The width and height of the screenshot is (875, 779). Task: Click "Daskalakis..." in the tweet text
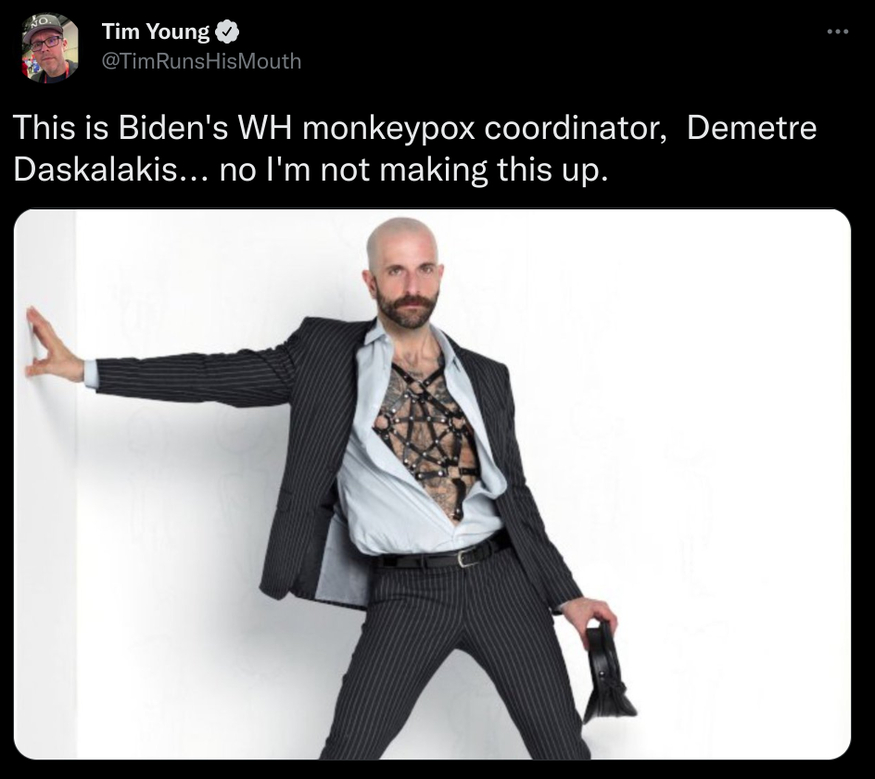[x=111, y=170]
